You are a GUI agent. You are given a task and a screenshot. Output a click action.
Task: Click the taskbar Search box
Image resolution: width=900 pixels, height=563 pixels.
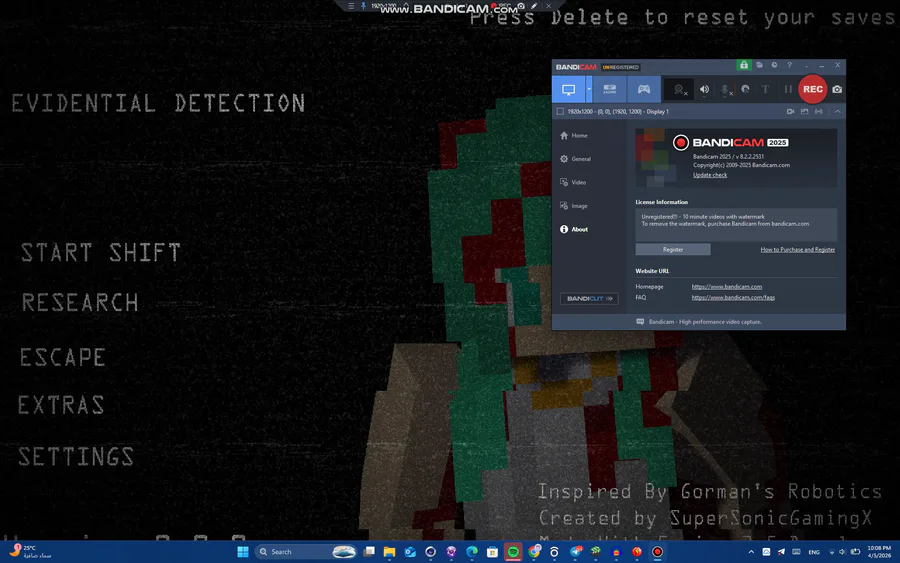(x=307, y=552)
